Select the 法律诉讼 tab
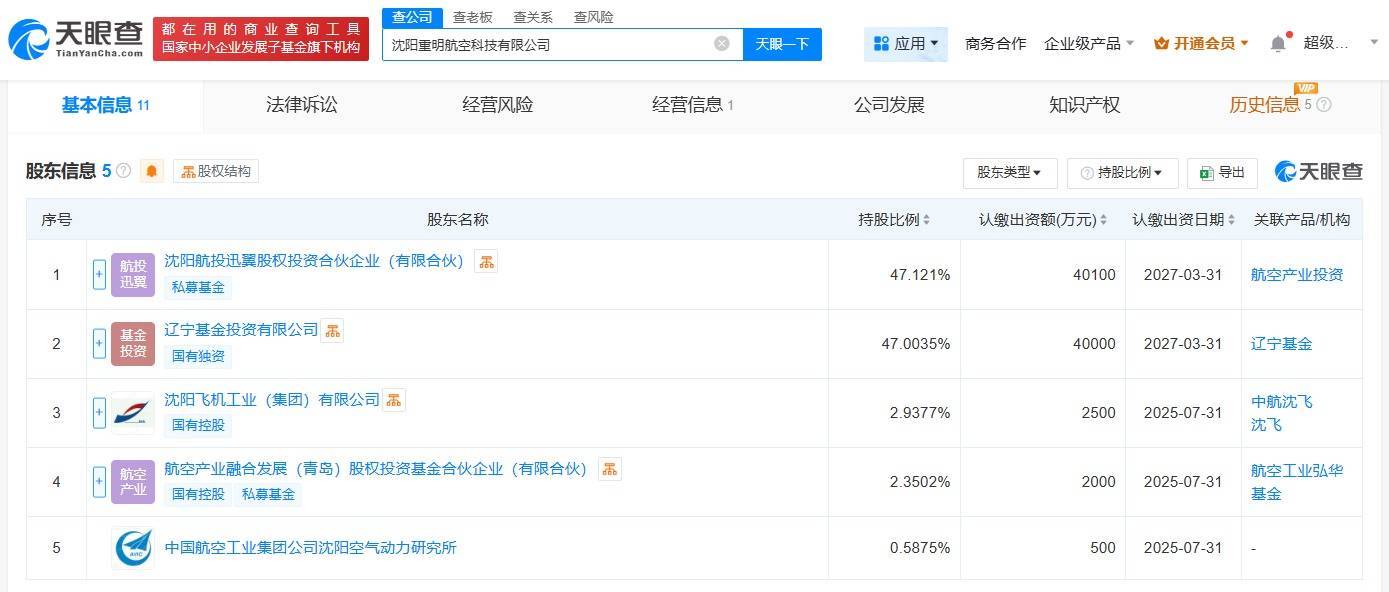This screenshot has width=1389, height=592. tap(302, 105)
